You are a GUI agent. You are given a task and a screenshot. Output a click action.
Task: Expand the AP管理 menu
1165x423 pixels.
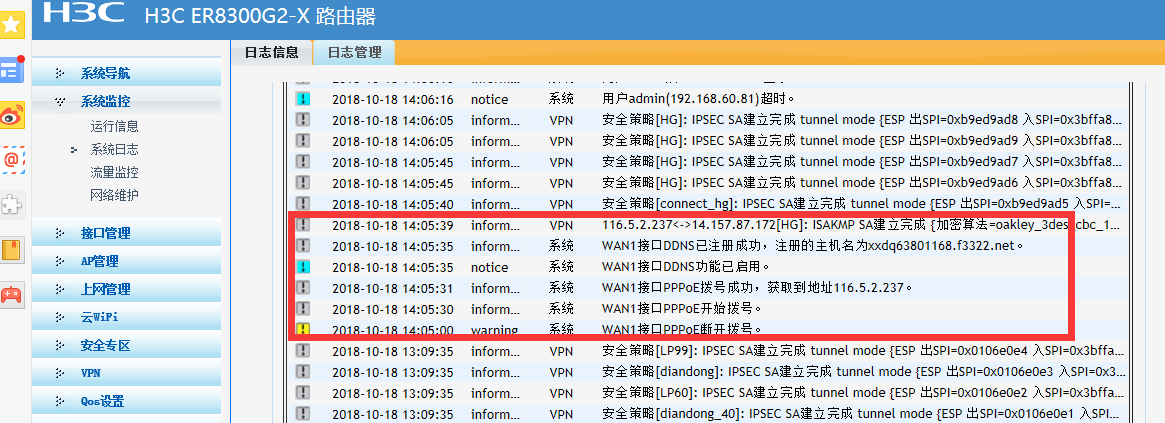(x=126, y=262)
